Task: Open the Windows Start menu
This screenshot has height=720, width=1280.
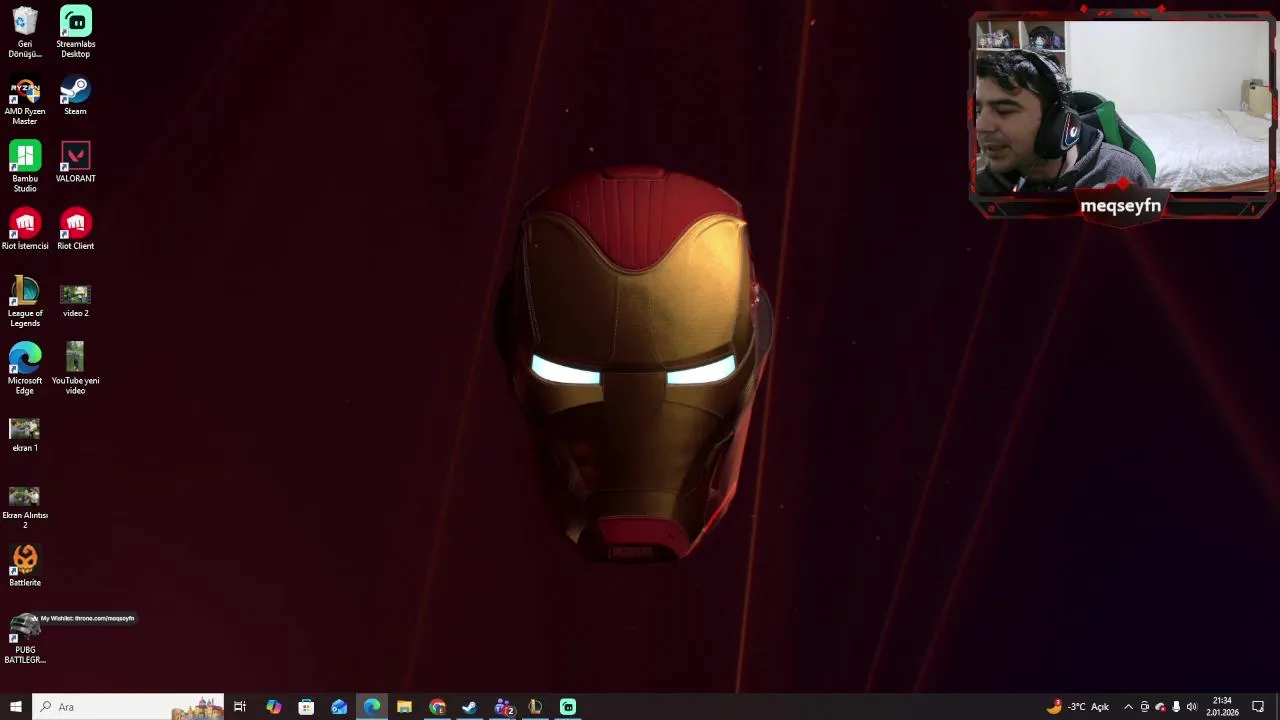Action: [x=15, y=707]
